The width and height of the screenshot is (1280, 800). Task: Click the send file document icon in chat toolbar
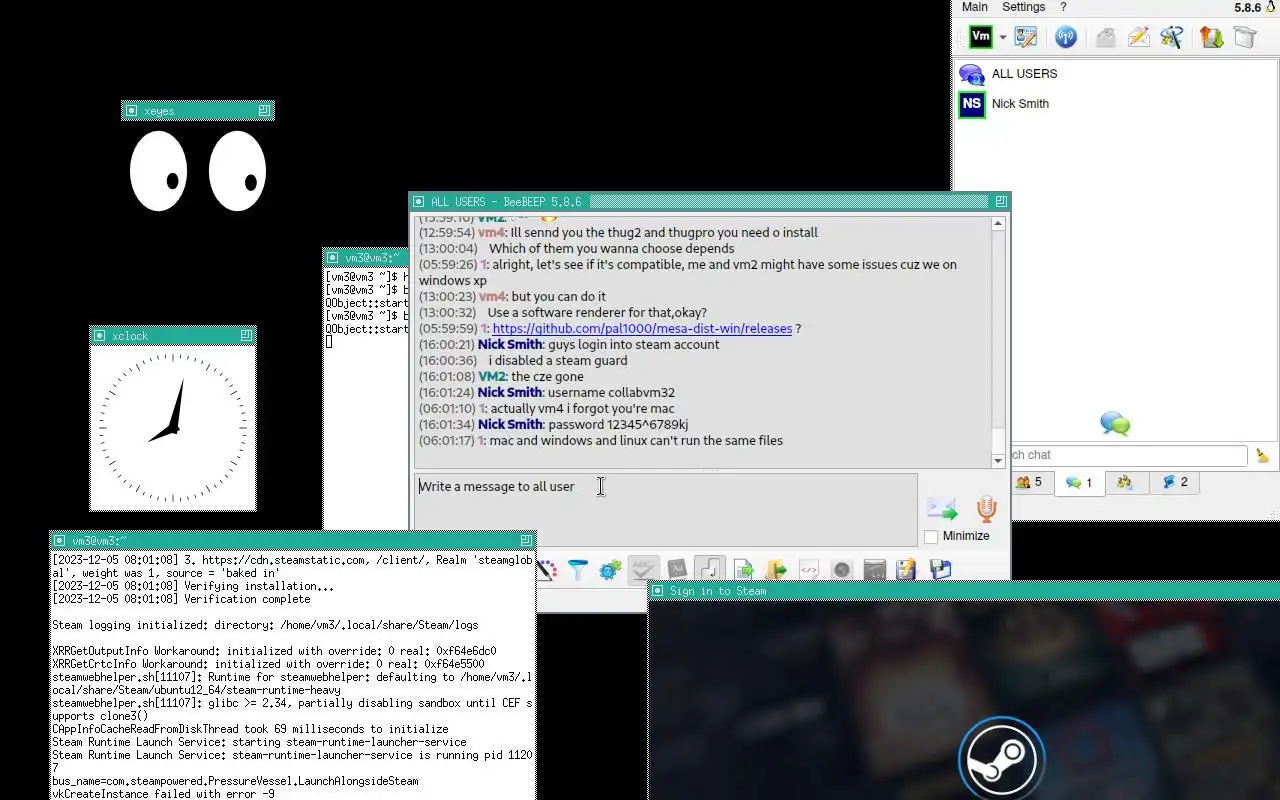pyautogui.click(x=743, y=570)
